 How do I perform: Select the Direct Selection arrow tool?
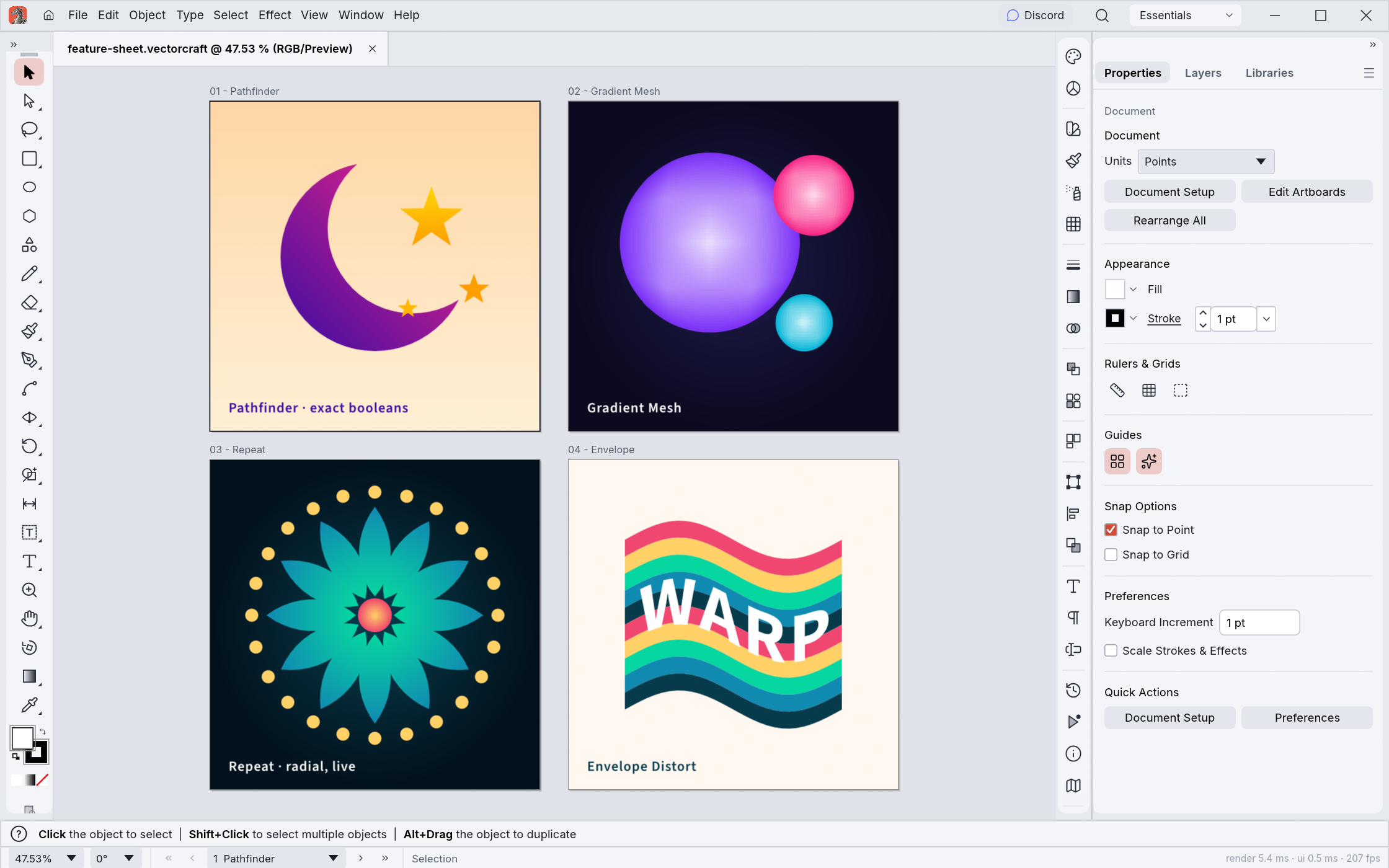point(29,101)
